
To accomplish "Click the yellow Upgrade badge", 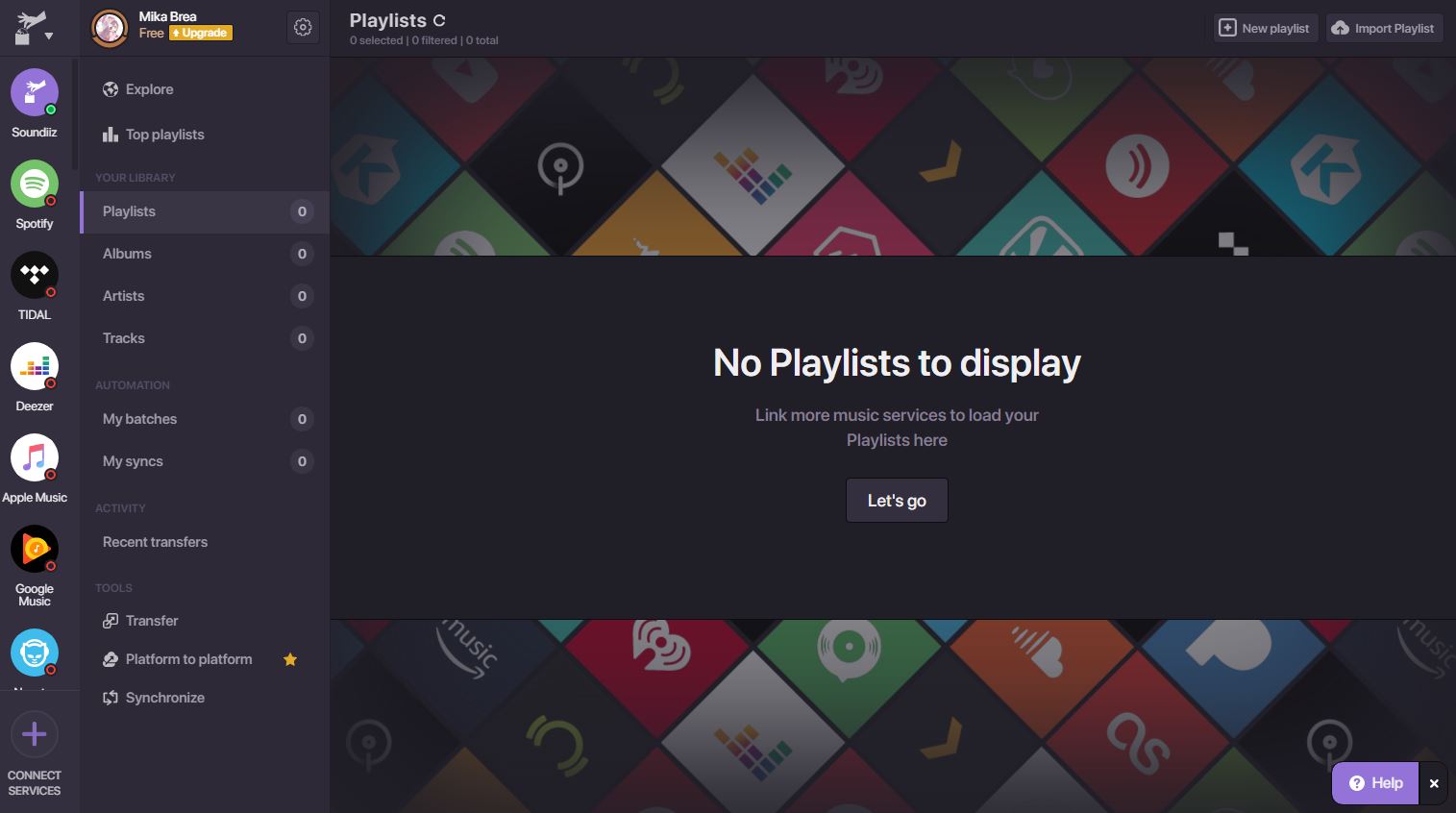I will click(x=201, y=33).
